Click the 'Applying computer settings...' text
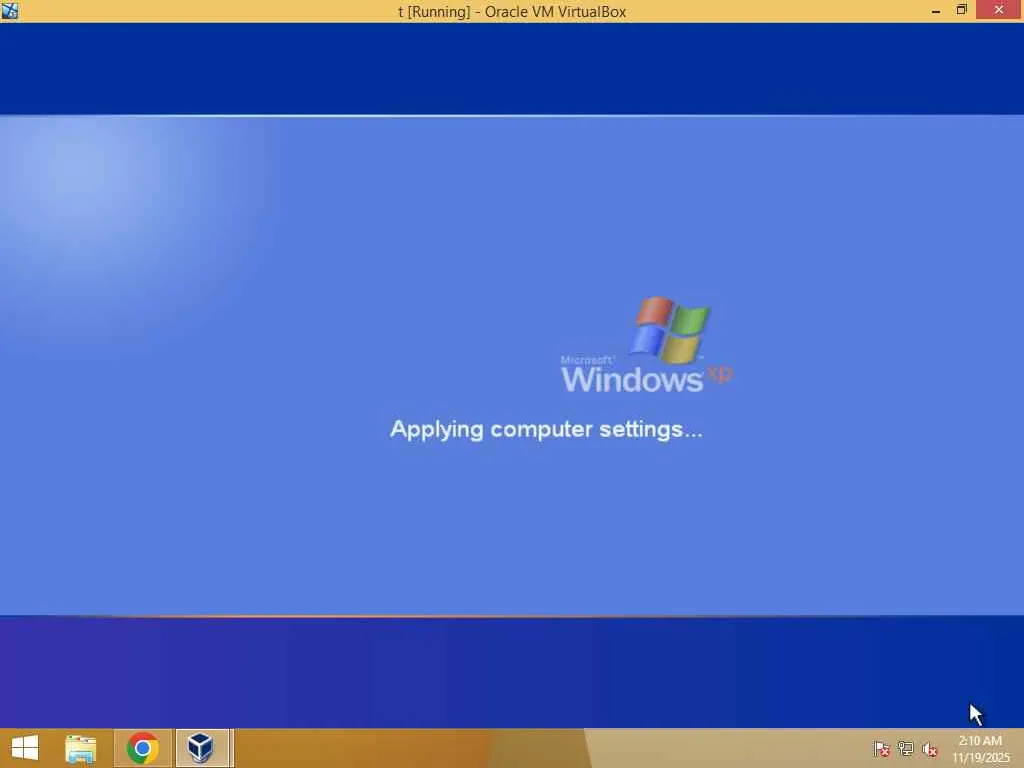The image size is (1024, 768). pyautogui.click(x=546, y=430)
